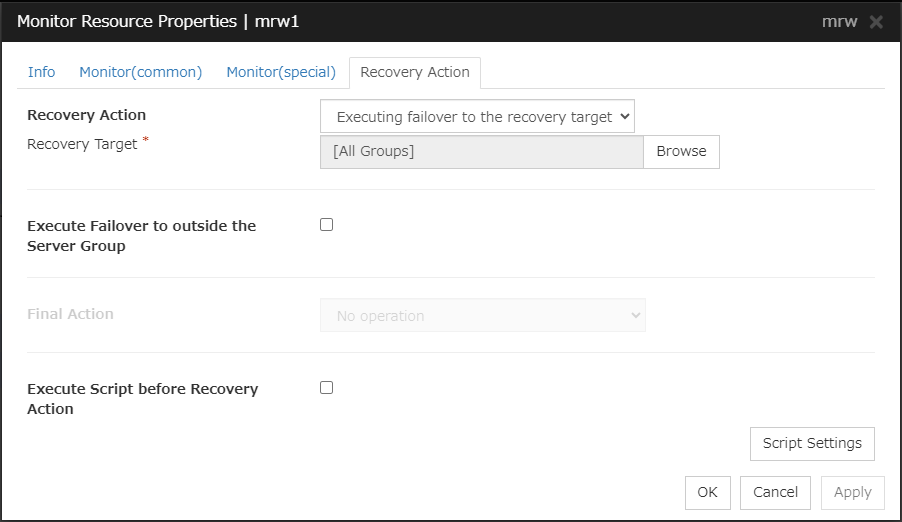
Task: Open Script Settings
Action: (x=812, y=443)
